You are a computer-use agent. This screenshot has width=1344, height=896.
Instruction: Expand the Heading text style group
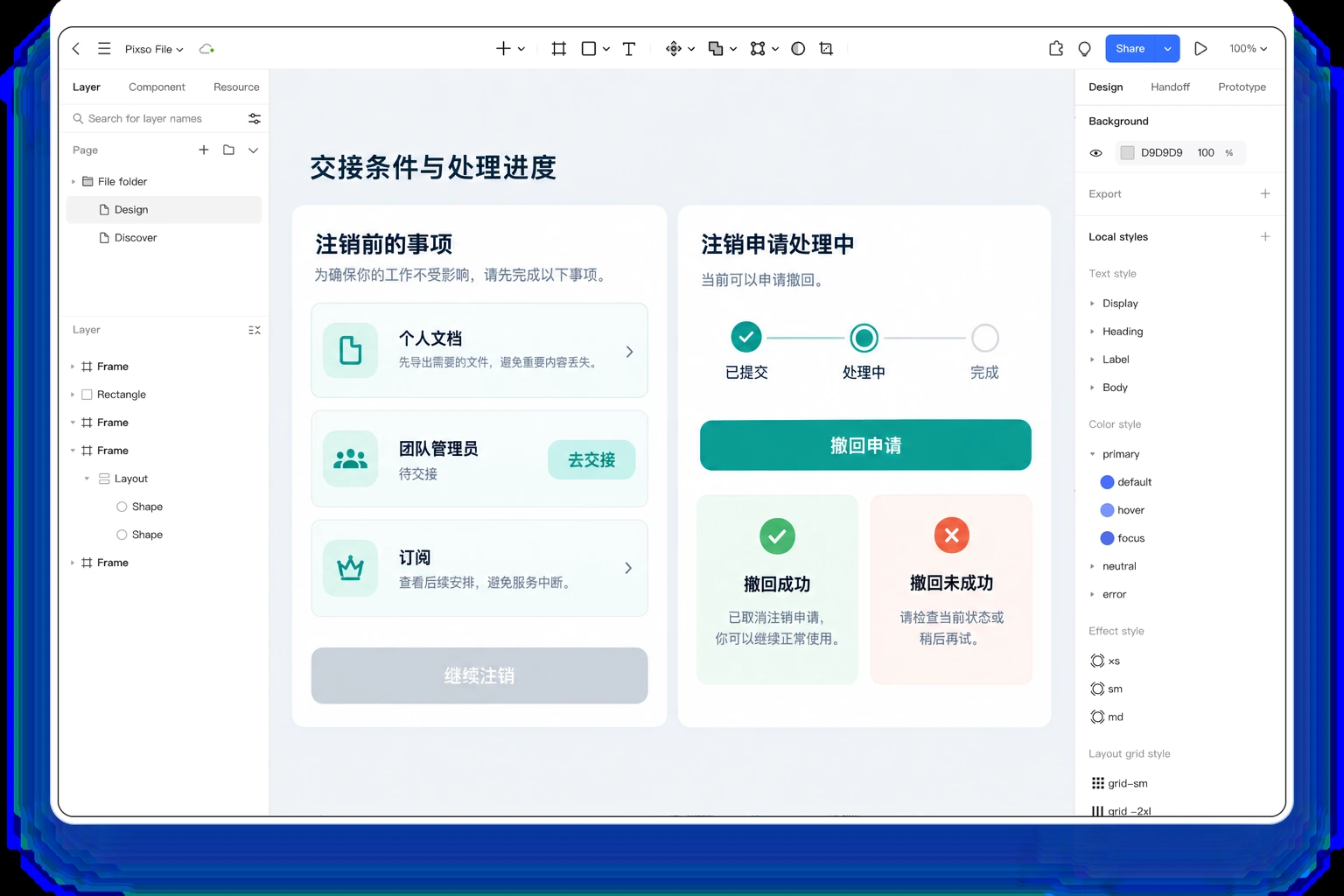pyautogui.click(x=1092, y=332)
